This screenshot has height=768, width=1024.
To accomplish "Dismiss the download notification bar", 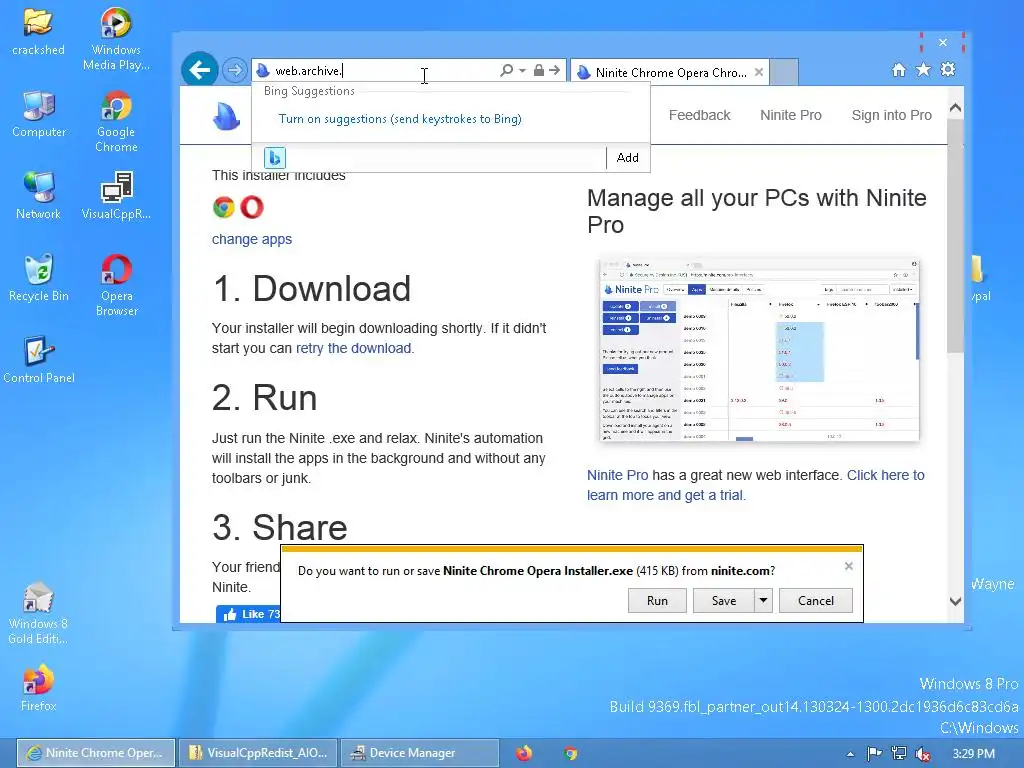I will coord(848,566).
